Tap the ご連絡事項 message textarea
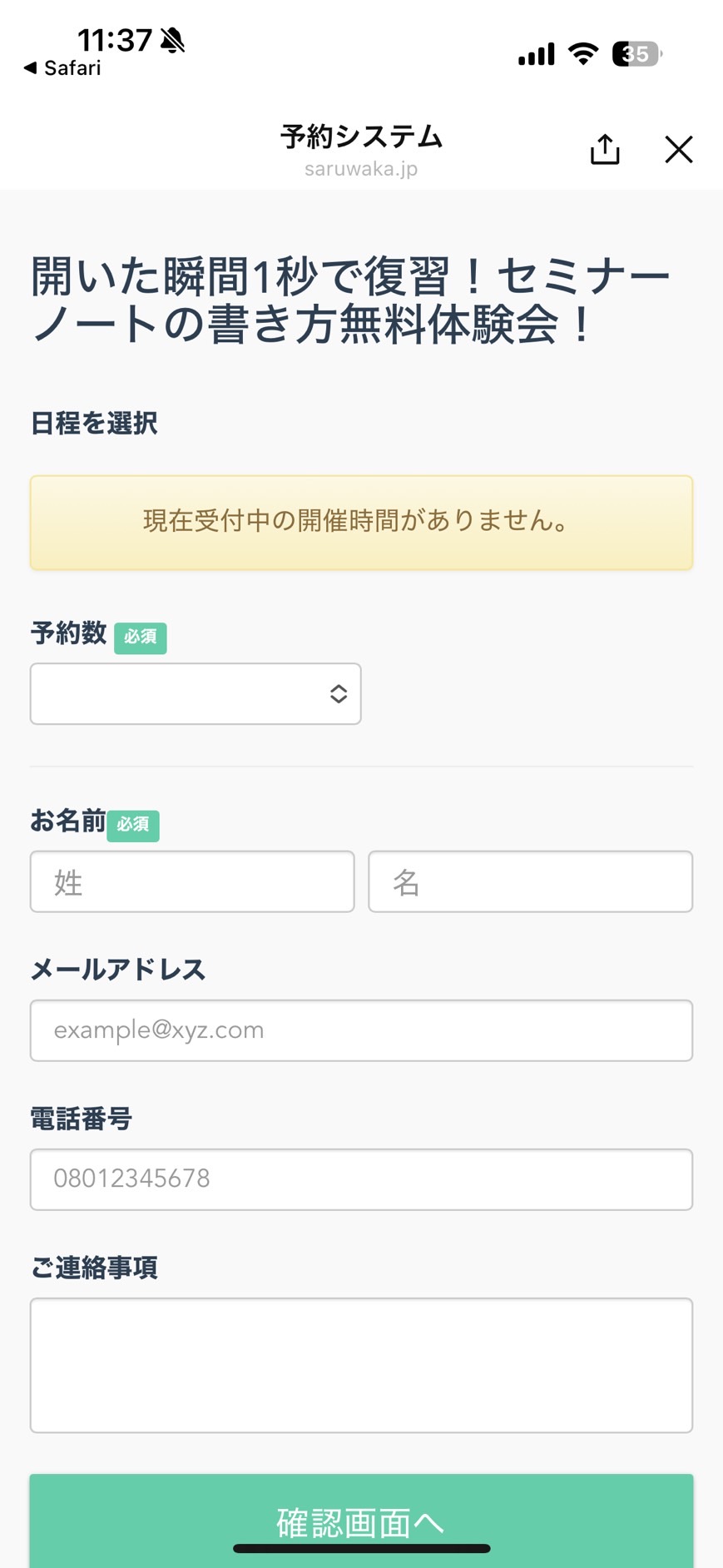The height and width of the screenshot is (1568, 723). [x=361, y=1365]
